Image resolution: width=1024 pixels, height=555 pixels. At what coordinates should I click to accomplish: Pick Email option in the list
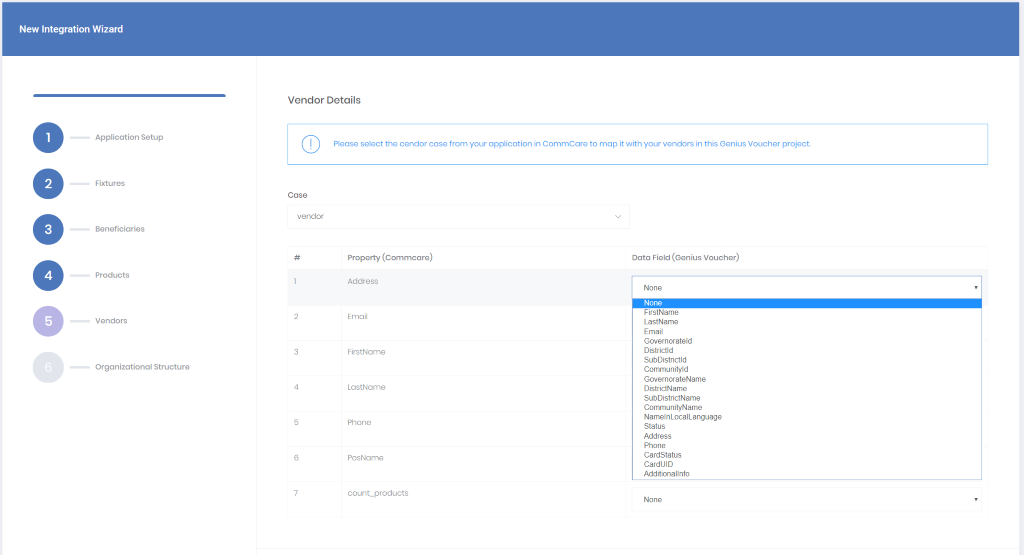coord(653,332)
